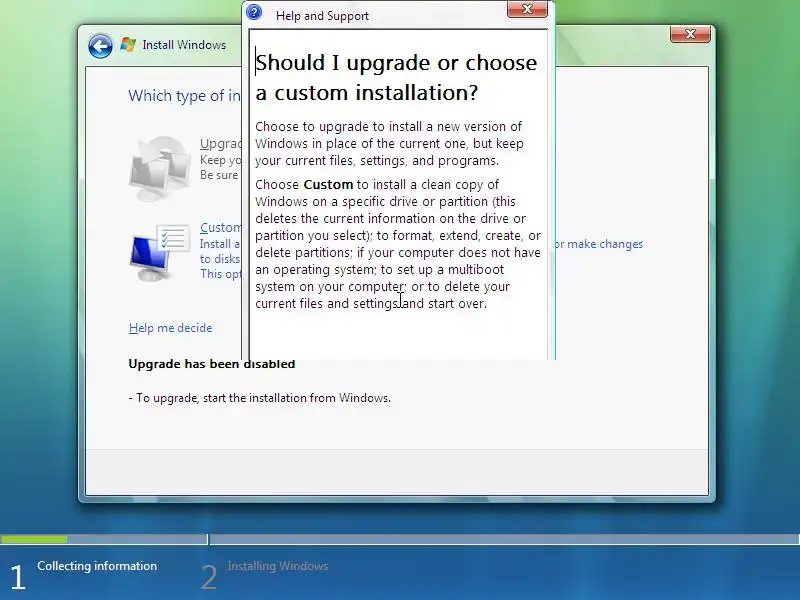Click the setup progress bar
The image size is (800, 600).
(400, 539)
